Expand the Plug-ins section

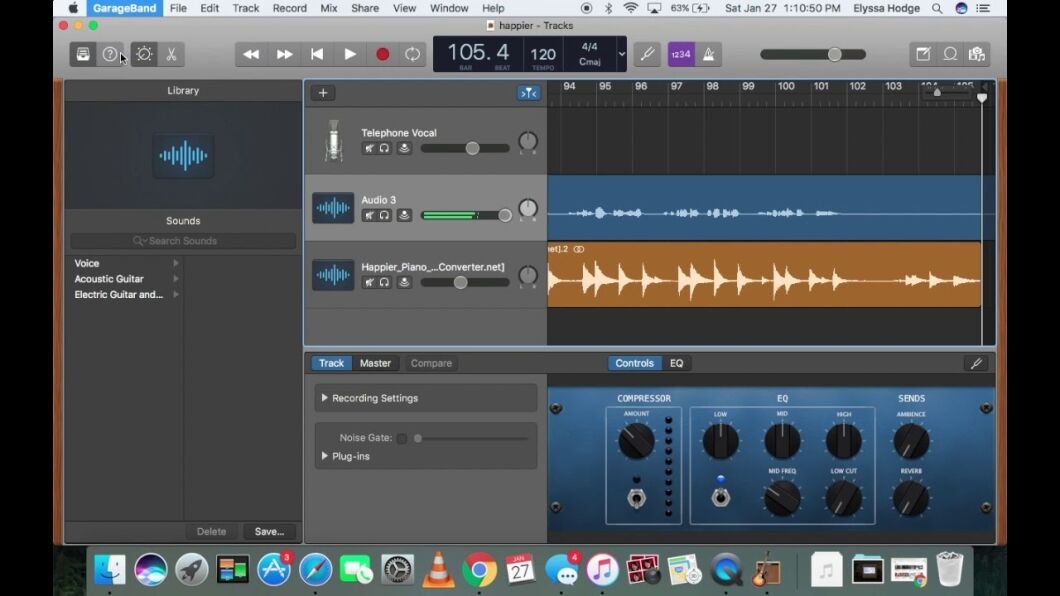[x=350, y=456]
